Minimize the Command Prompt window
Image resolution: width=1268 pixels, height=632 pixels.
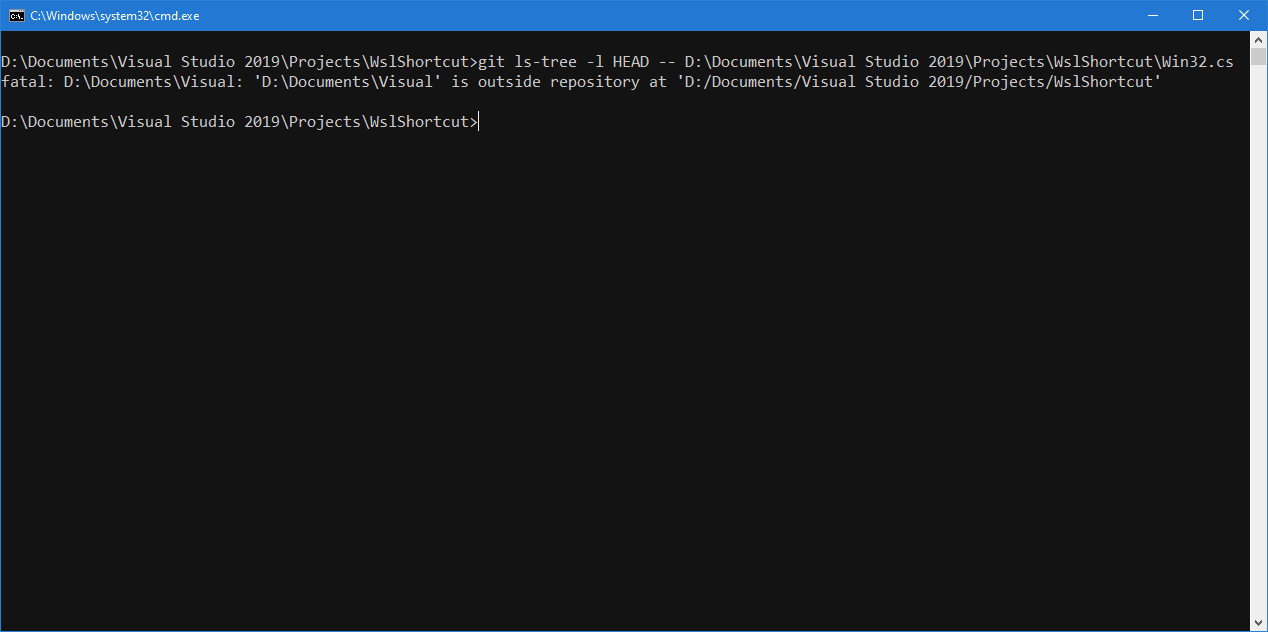click(1151, 15)
